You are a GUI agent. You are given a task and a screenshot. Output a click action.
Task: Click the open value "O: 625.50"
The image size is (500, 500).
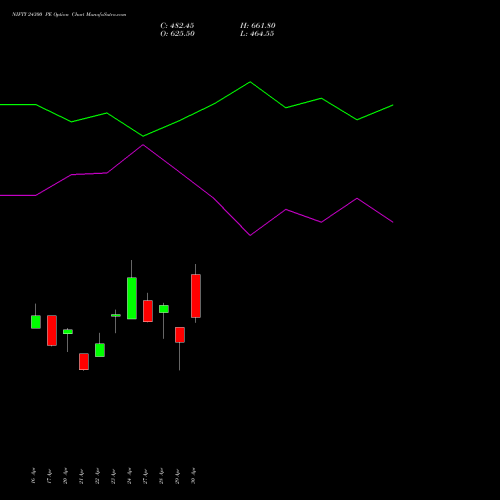click(x=177, y=34)
